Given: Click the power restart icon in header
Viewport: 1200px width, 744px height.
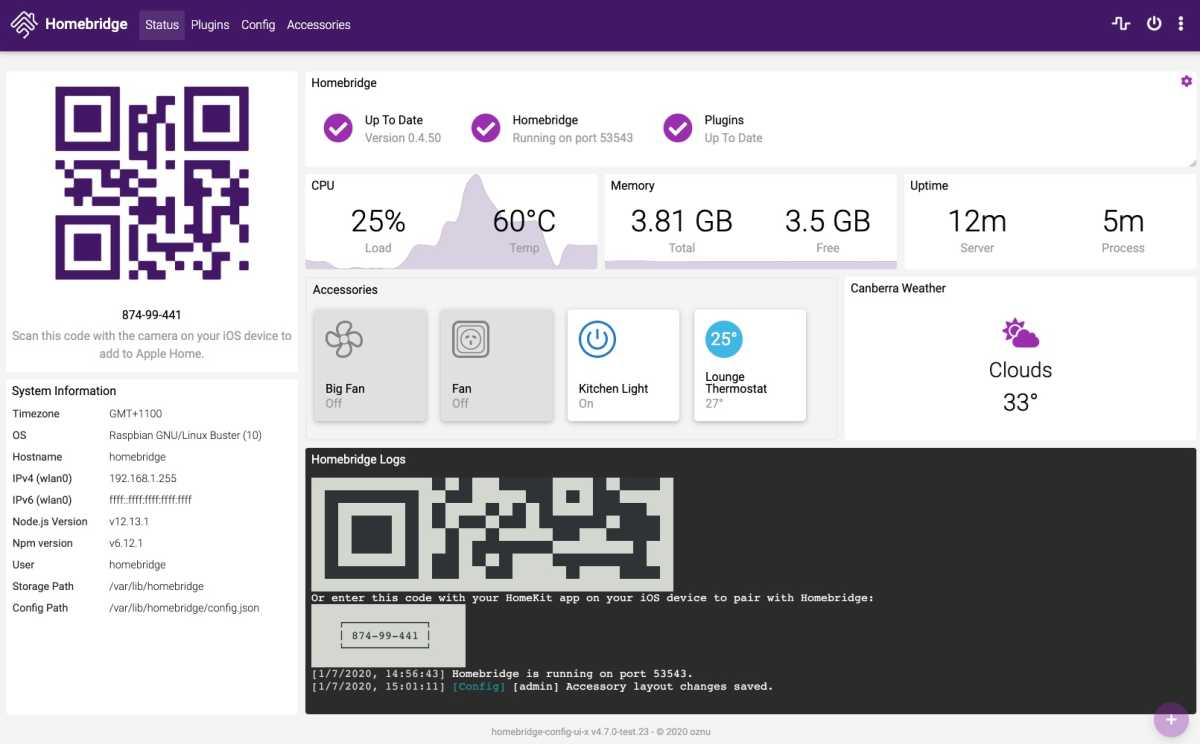Looking at the screenshot, I should click(1154, 24).
